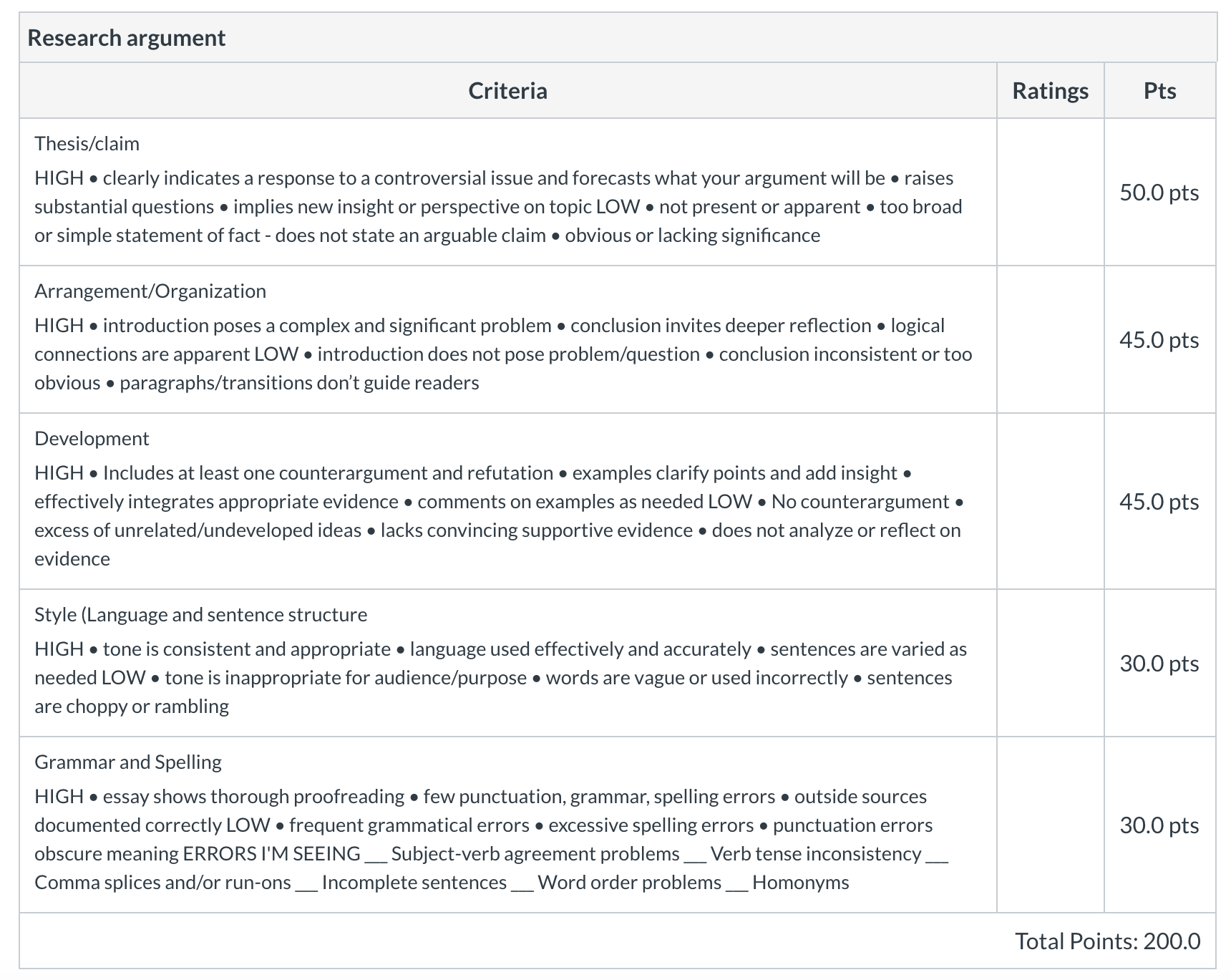
Task: Select the Pts column header
Action: (x=1159, y=91)
